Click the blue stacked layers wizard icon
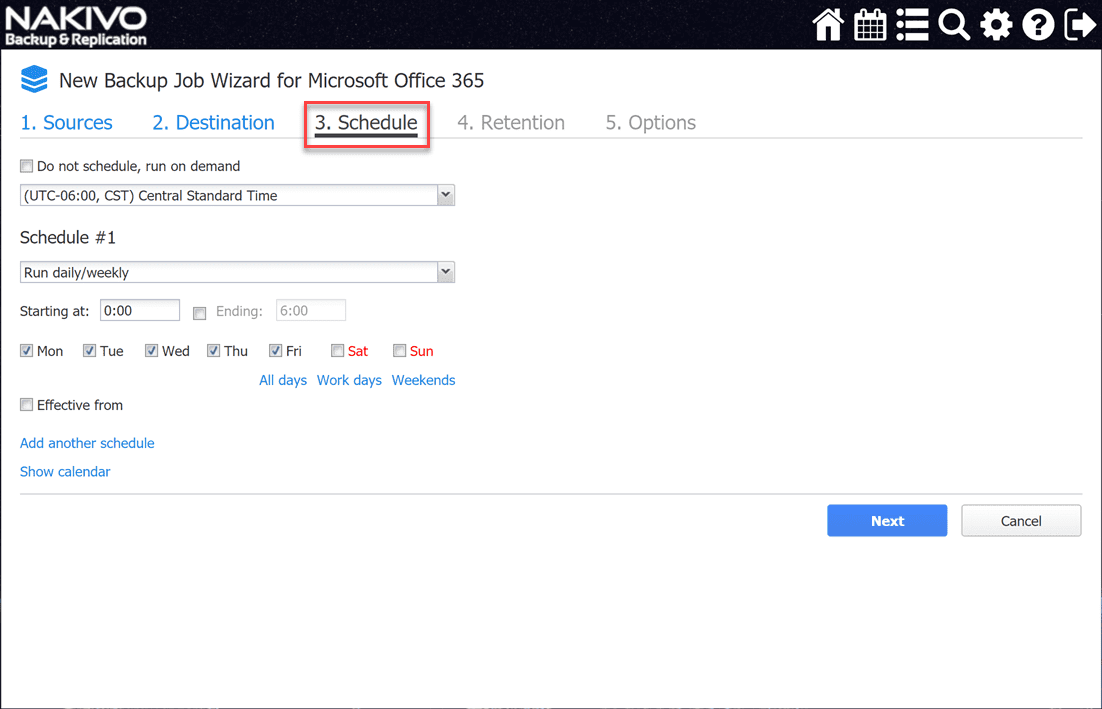This screenshot has height=709, width=1102. pyautogui.click(x=34, y=79)
